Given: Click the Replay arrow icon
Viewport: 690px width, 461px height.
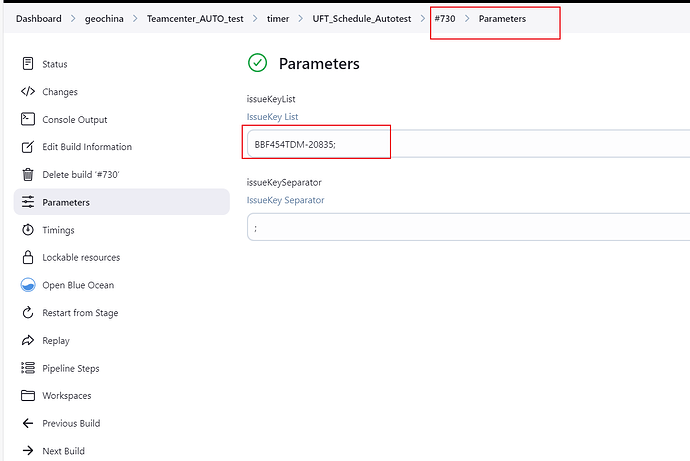Looking at the screenshot, I should [x=28, y=341].
